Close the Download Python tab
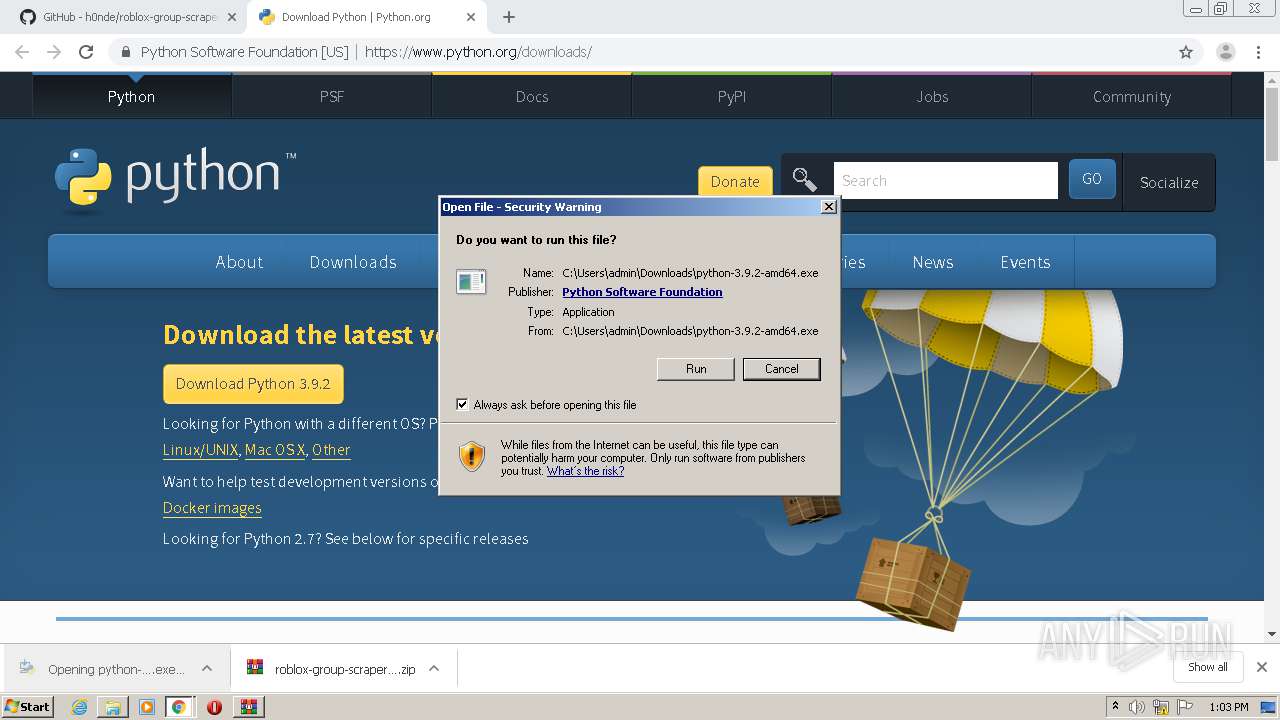This screenshot has width=1280, height=720. click(471, 17)
